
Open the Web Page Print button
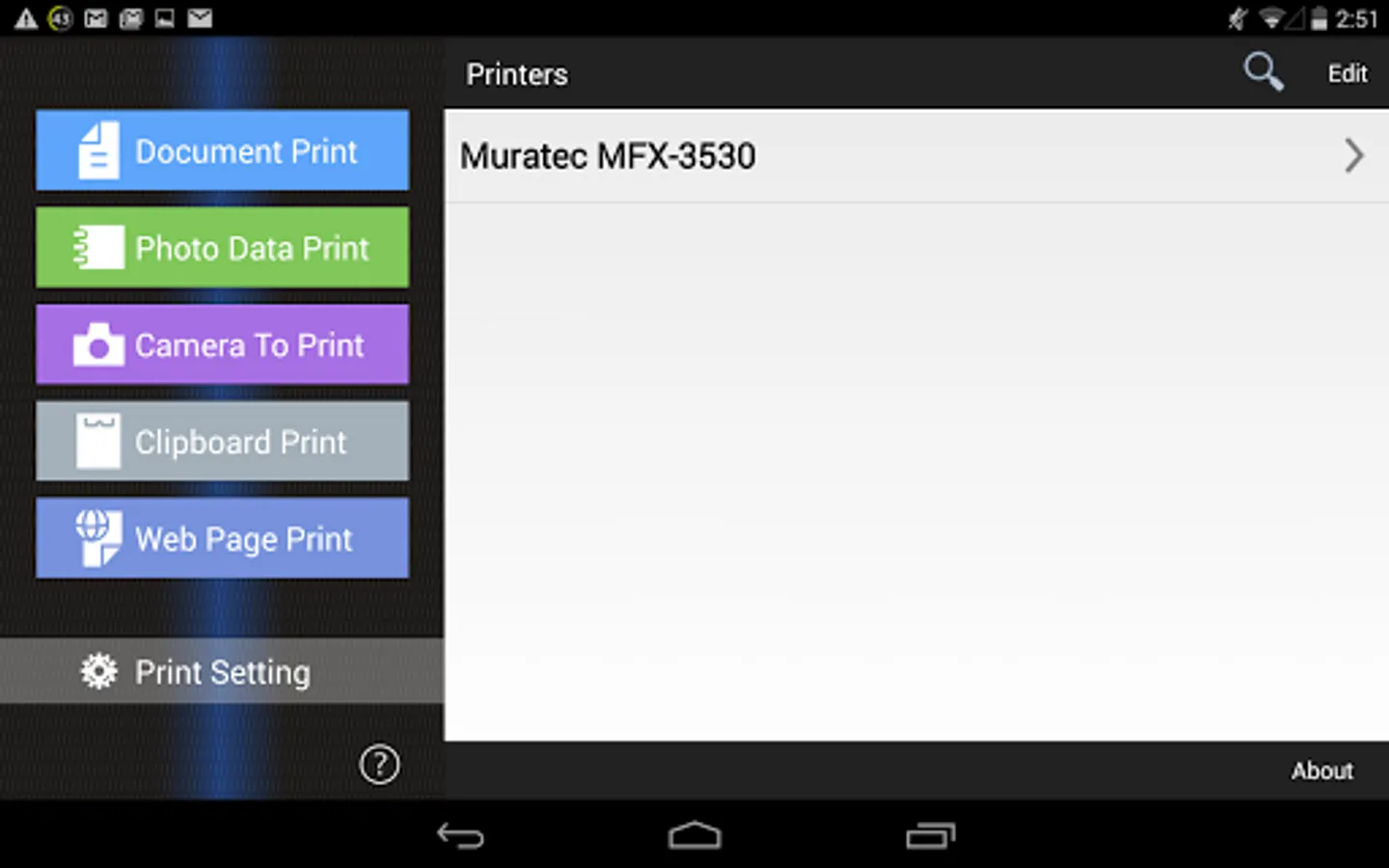222,538
